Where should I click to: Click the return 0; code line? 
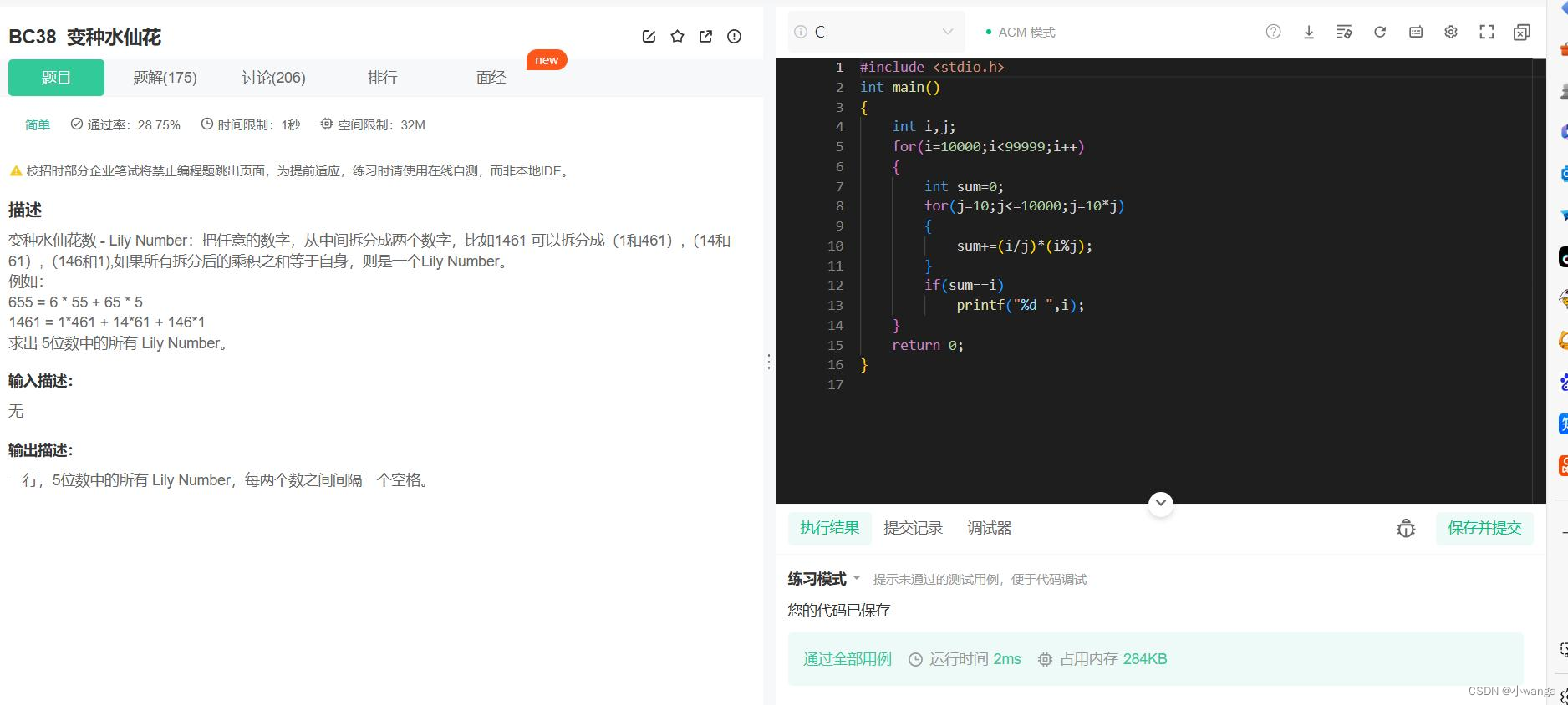(927, 345)
